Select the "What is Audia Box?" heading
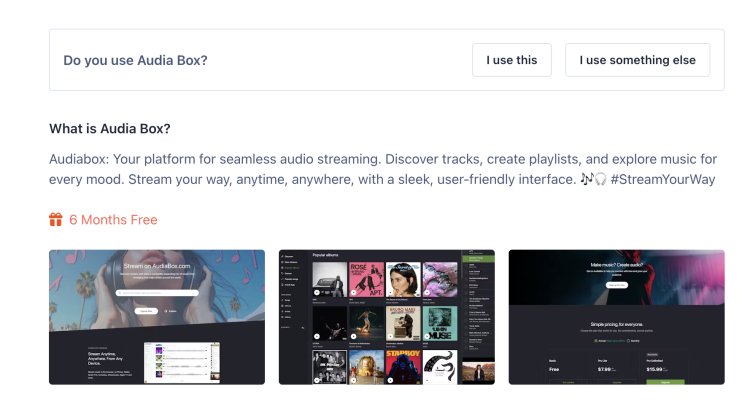The width and height of the screenshot is (750, 415). [110, 129]
